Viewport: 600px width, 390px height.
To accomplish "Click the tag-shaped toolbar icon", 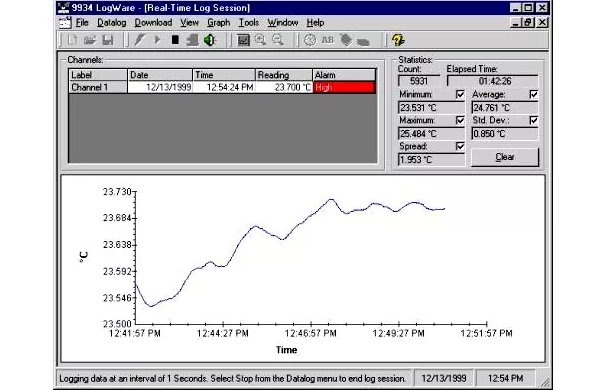I will [x=346, y=40].
